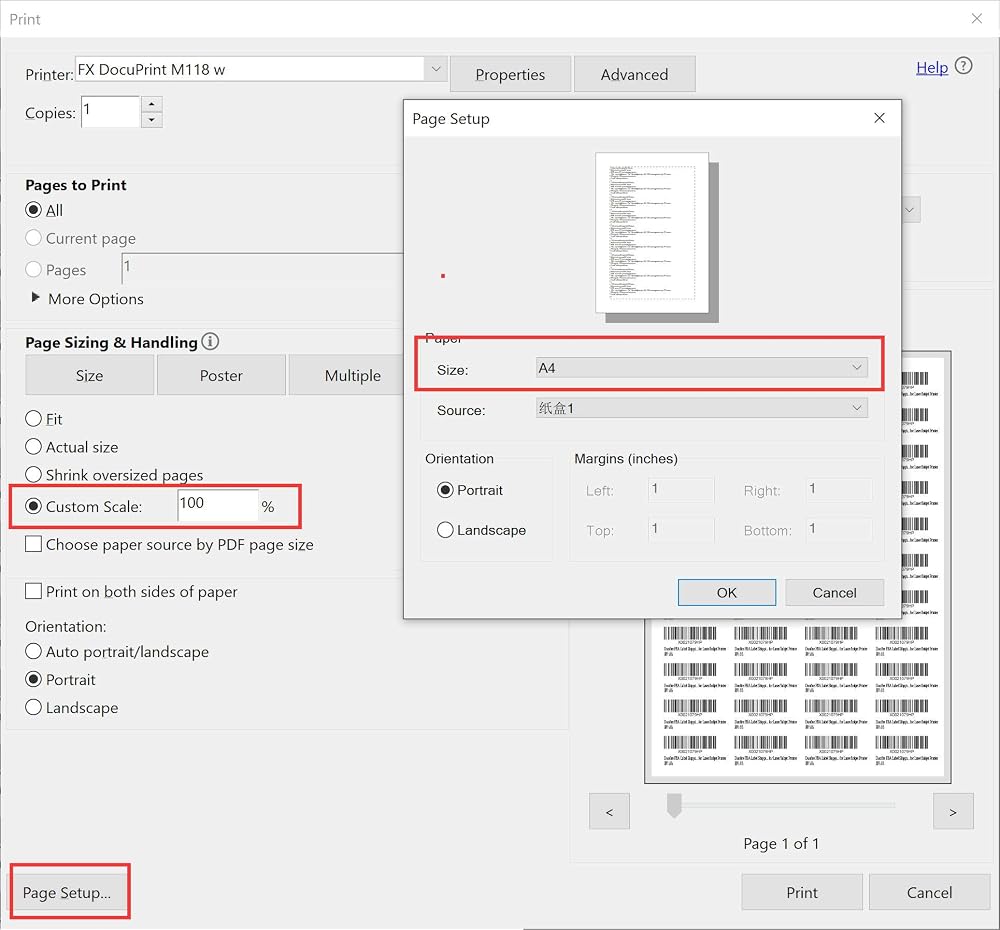Click the page preview slider handle
This screenshot has height=930, width=1000.
[674, 805]
